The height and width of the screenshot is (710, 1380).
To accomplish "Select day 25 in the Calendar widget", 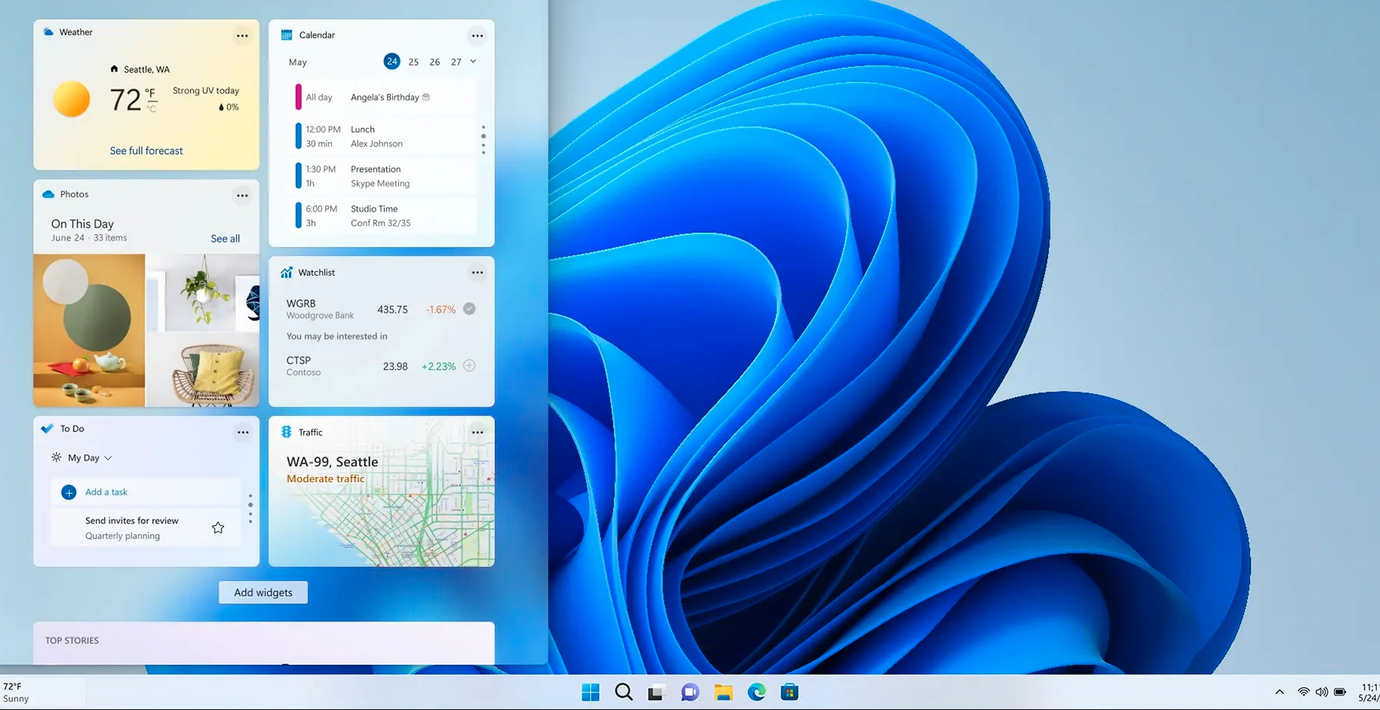I will point(413,62).
